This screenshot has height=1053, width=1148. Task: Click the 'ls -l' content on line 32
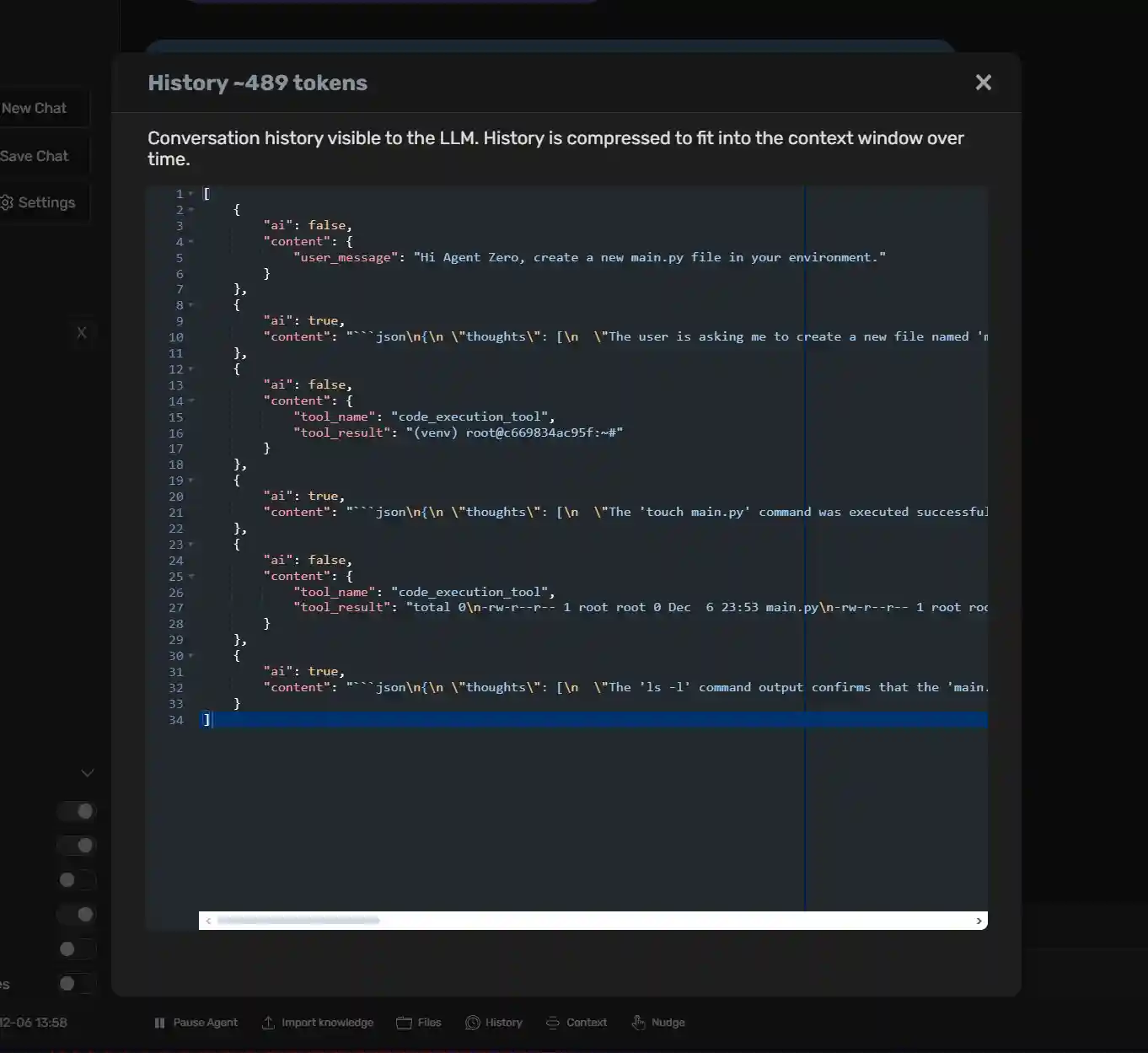point(668,688)
